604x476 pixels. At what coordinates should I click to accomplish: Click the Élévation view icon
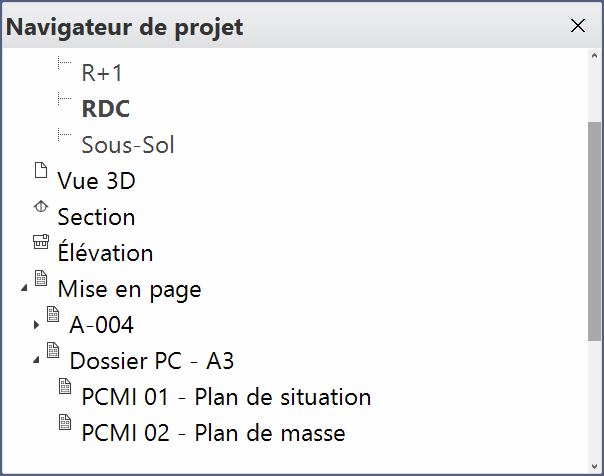pyautogui.click(x=41, y=244)
